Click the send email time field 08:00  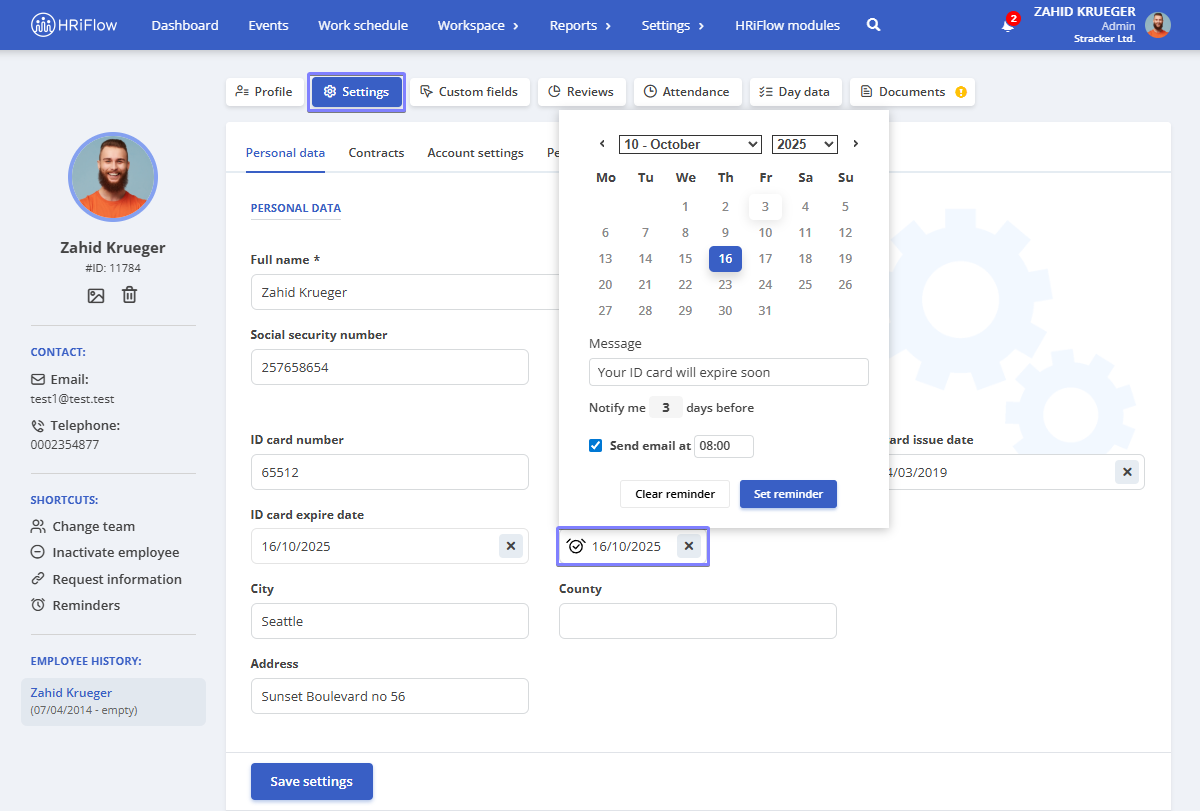[723, 446]
